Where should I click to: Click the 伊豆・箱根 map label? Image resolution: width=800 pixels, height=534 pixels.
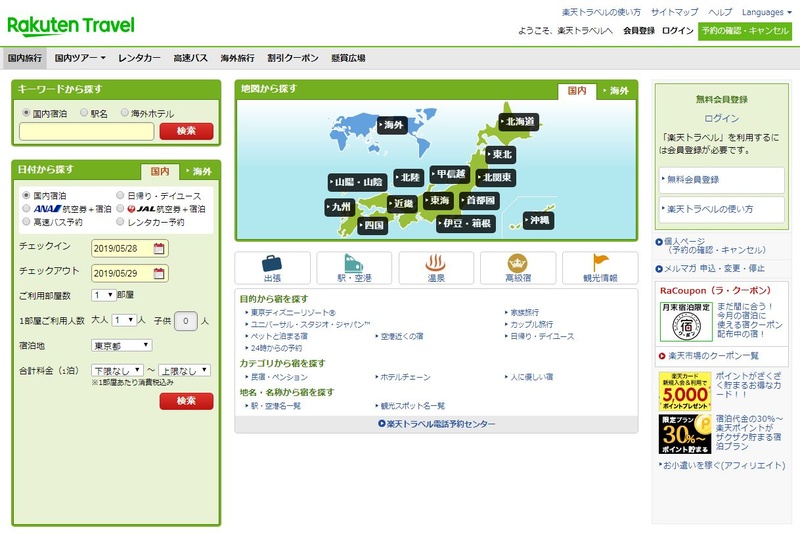click(465, 223)
